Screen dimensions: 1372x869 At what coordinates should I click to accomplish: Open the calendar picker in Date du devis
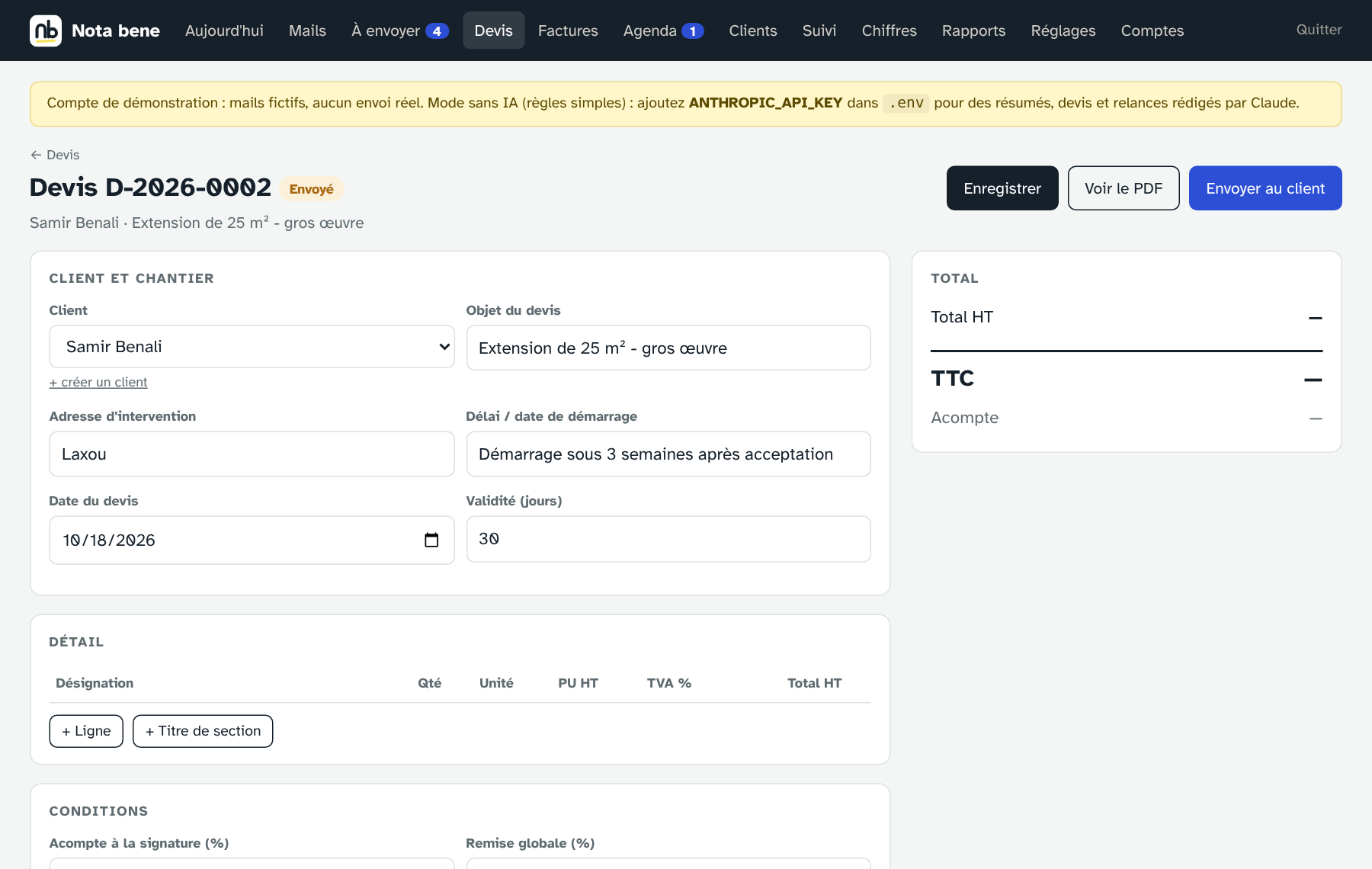pos(431,540)
